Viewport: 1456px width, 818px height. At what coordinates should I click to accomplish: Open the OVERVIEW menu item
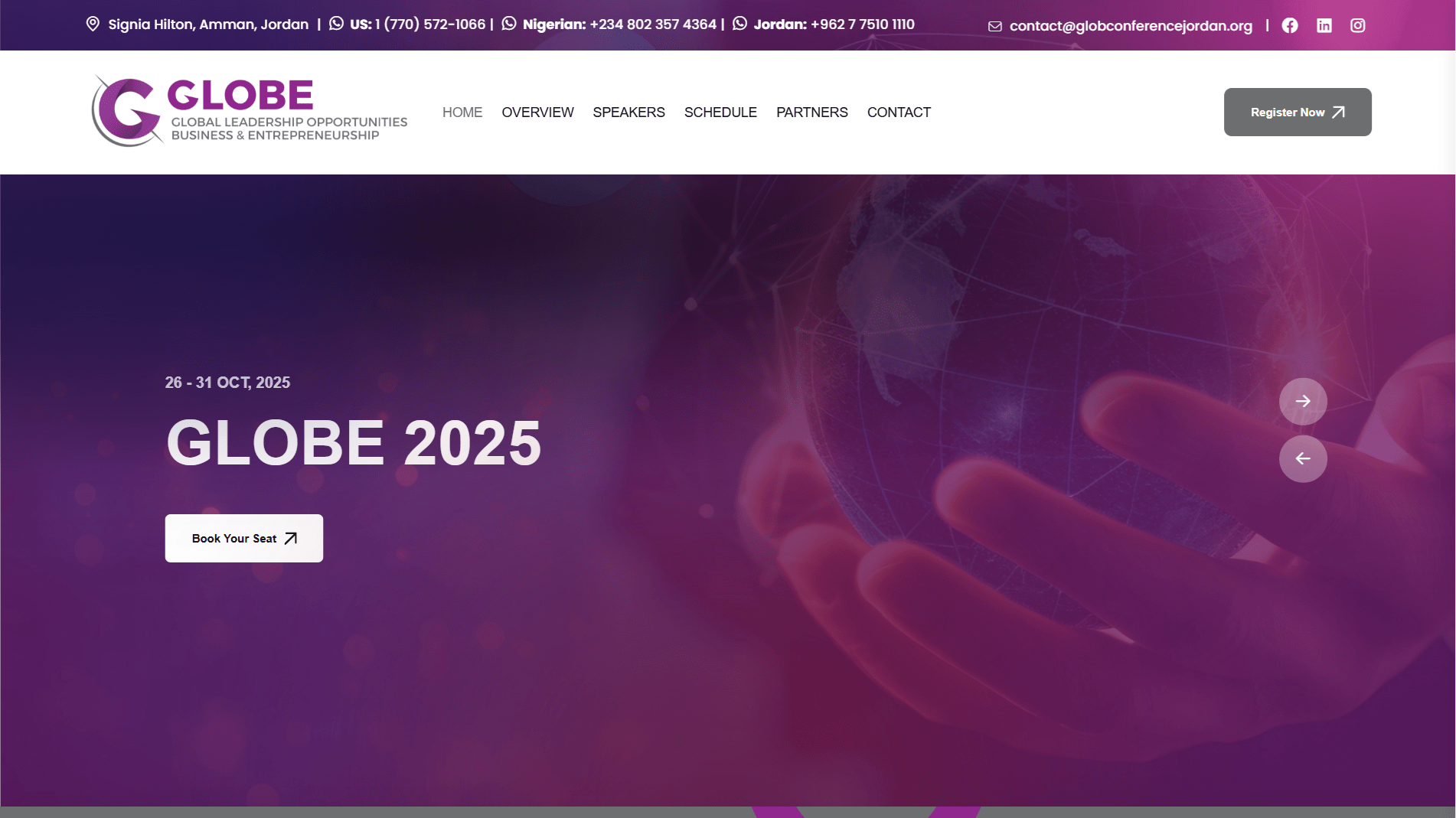(x=537, y=112)
